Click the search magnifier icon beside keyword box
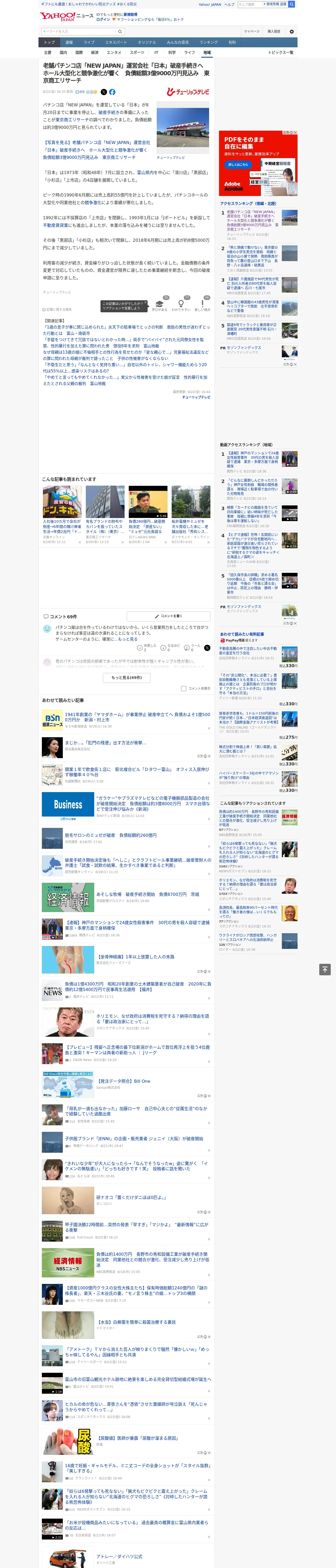The width and height of the screenshot is (336, 1568). click(x=120, y=31)
